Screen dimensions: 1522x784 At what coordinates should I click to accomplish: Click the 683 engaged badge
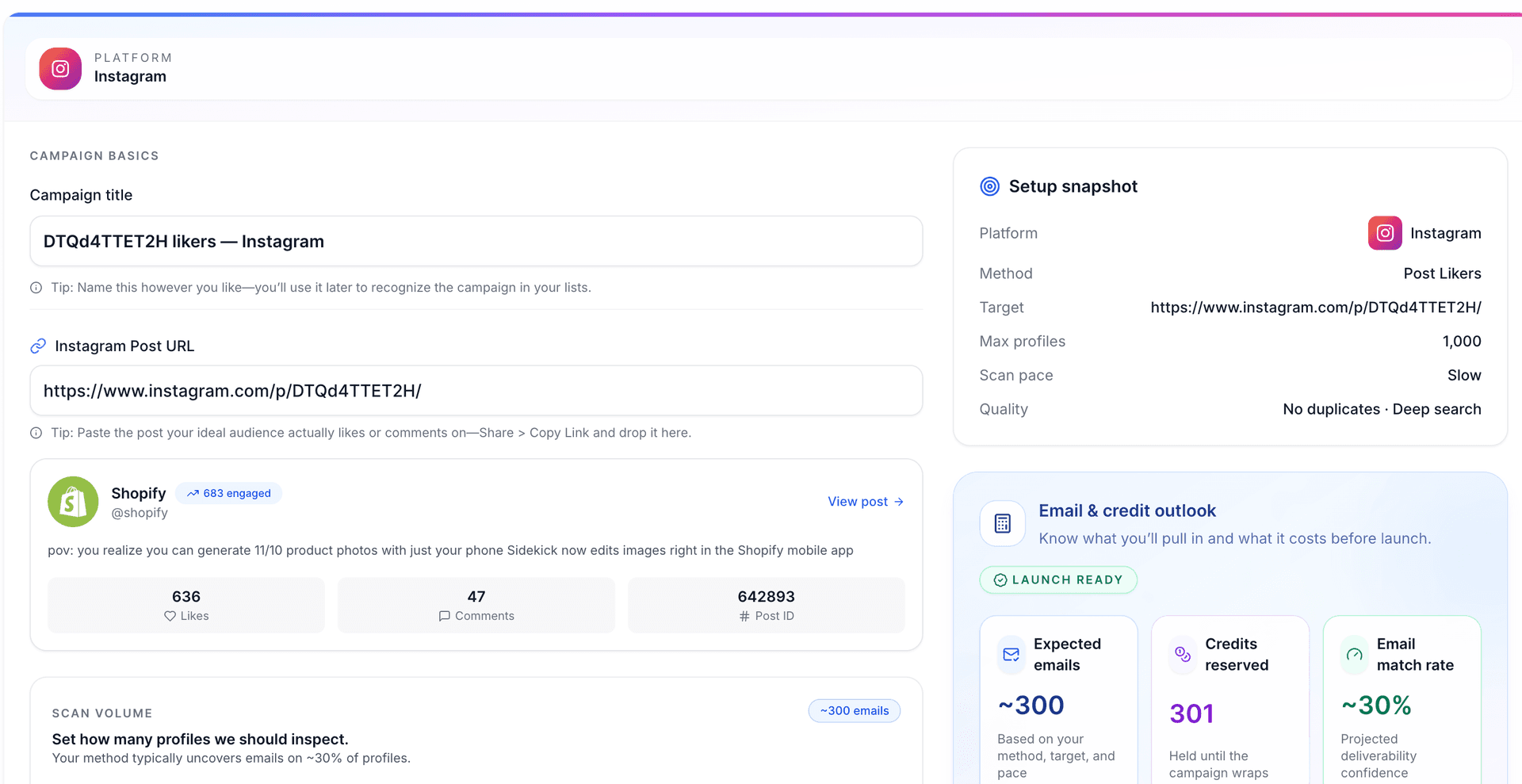click(x=229, y=492)
